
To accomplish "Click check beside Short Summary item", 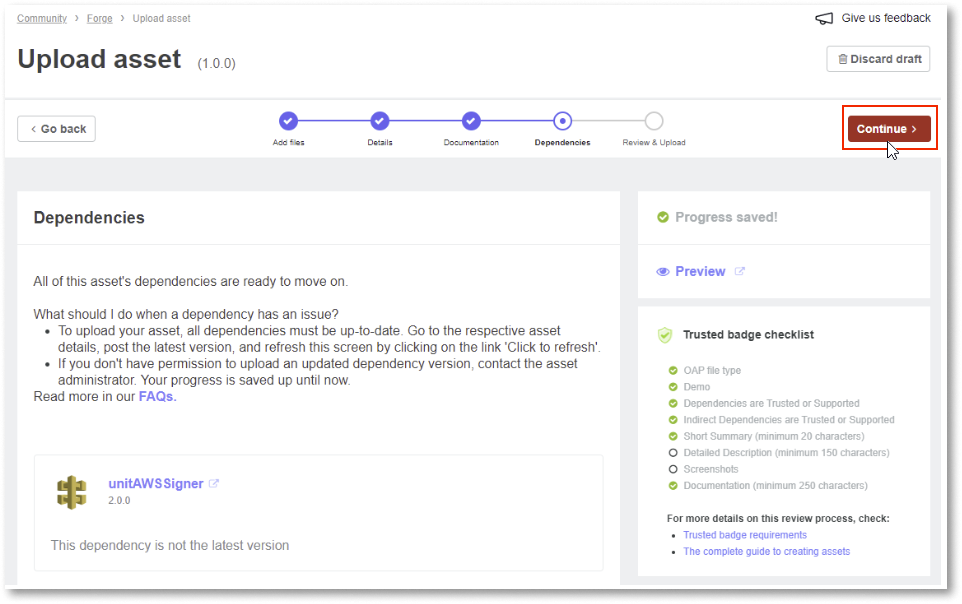I will [673, 436].
